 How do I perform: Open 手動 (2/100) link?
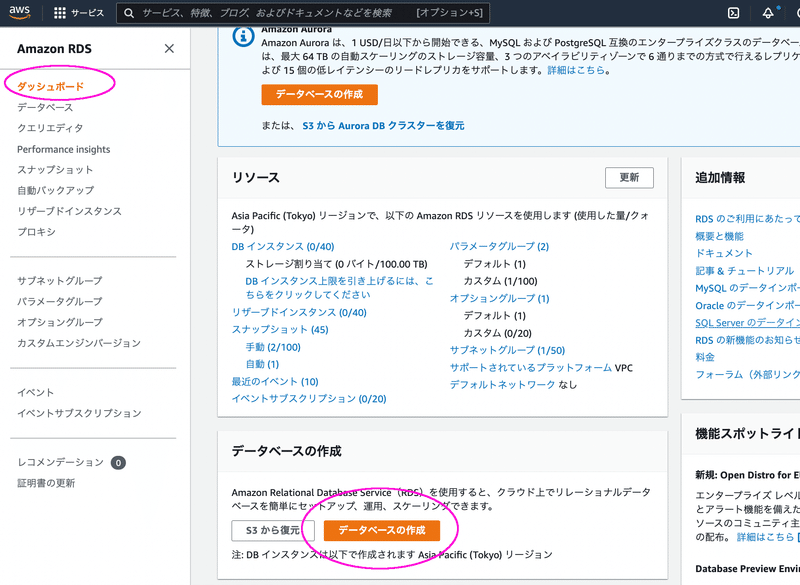[x=273, y=347]
